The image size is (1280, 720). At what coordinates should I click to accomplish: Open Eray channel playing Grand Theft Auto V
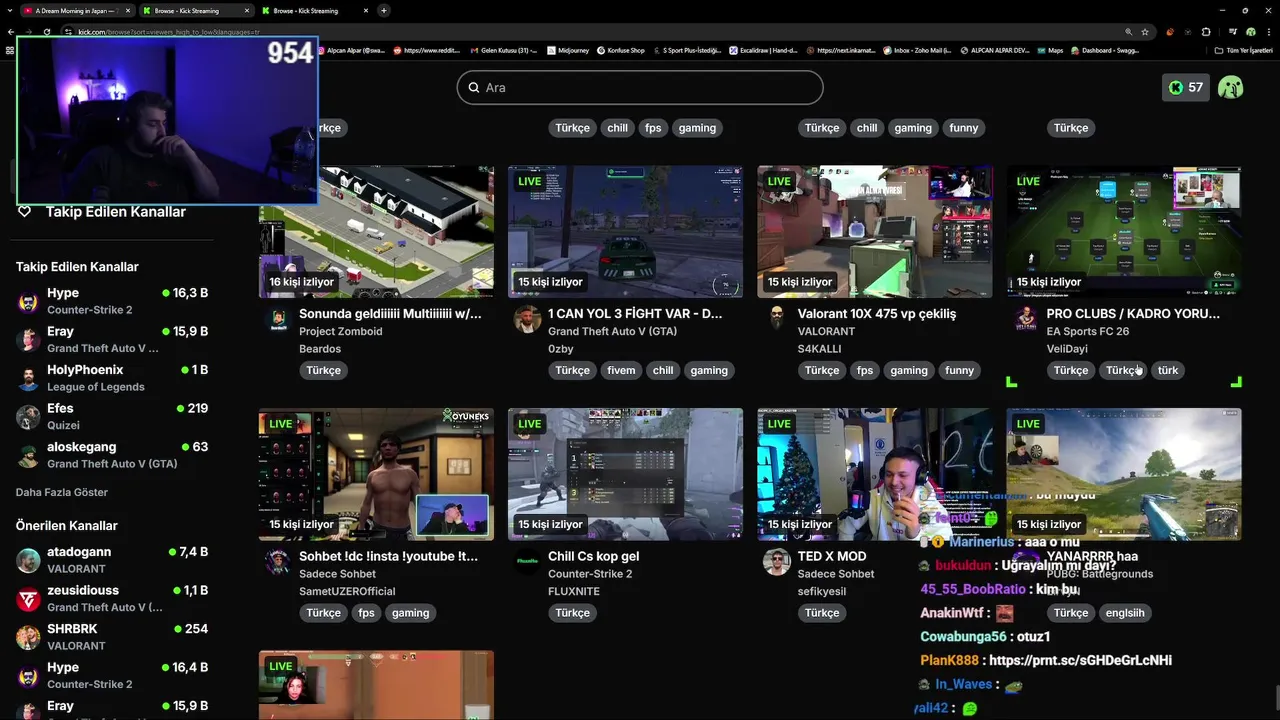point(112,339)
